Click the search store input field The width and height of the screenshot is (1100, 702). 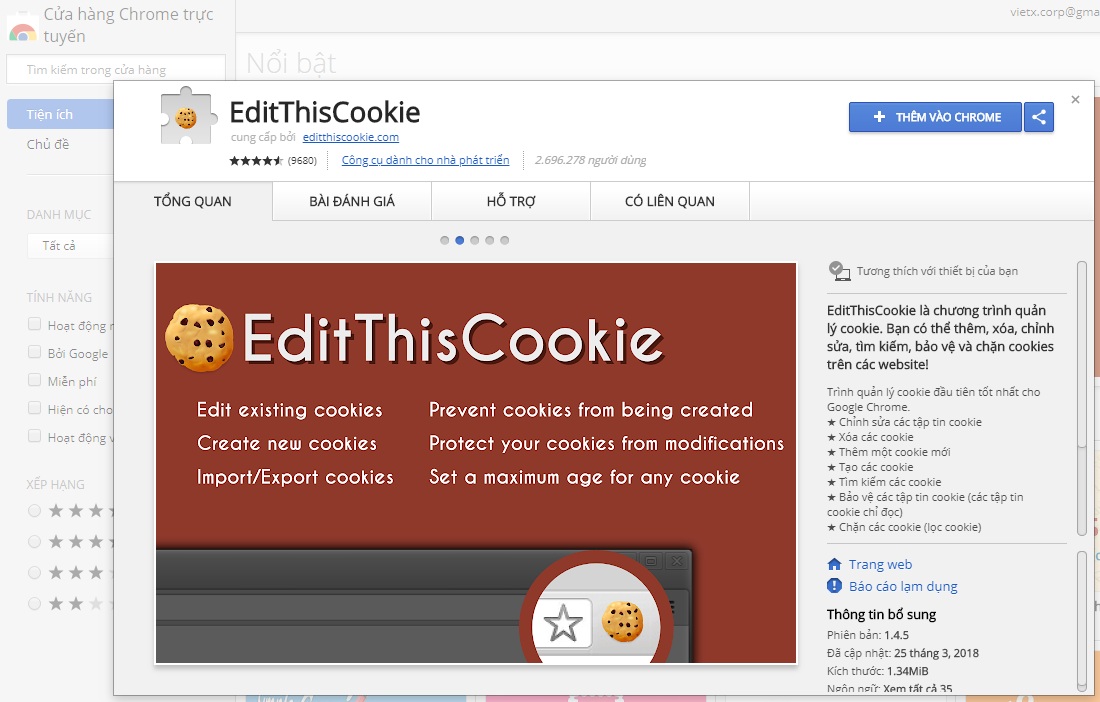click(116, 69)
